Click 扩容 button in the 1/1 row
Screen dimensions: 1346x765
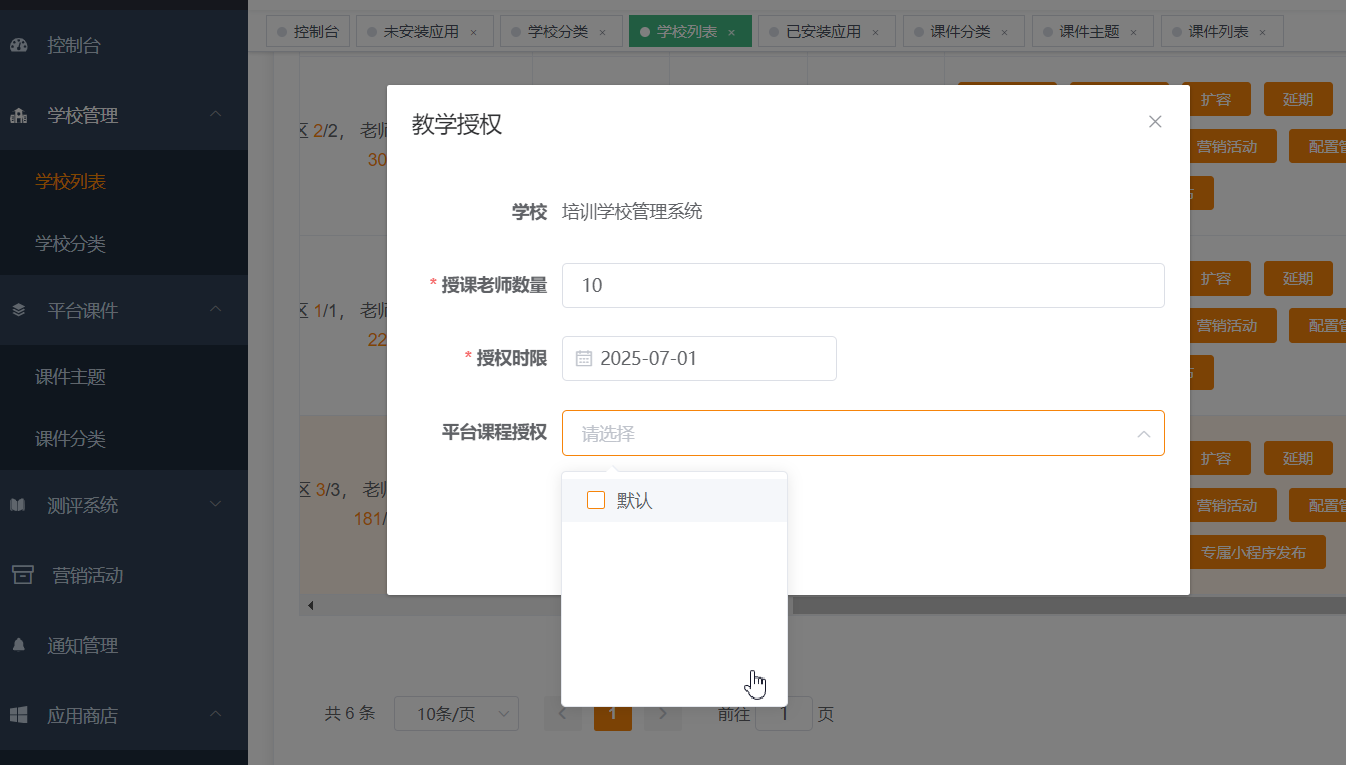coord(1215,278)
